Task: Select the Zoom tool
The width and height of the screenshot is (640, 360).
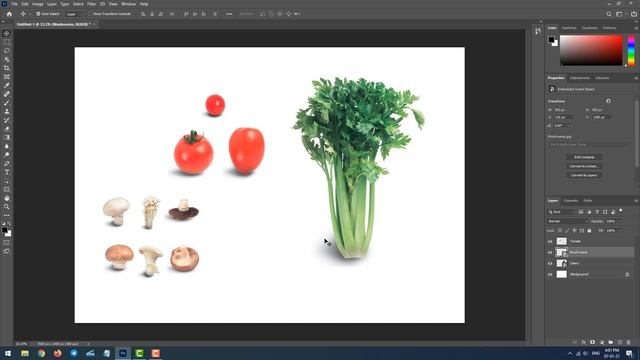Action: coord(7,207)
